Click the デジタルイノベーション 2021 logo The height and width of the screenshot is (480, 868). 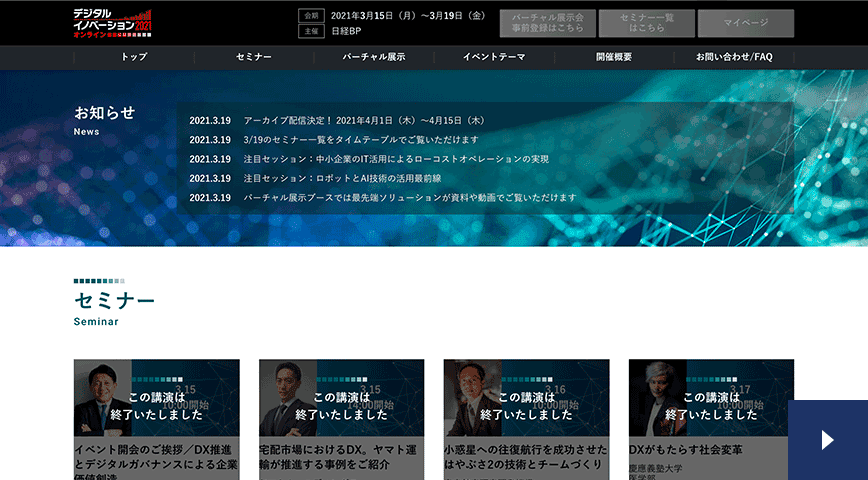point(113,23)
